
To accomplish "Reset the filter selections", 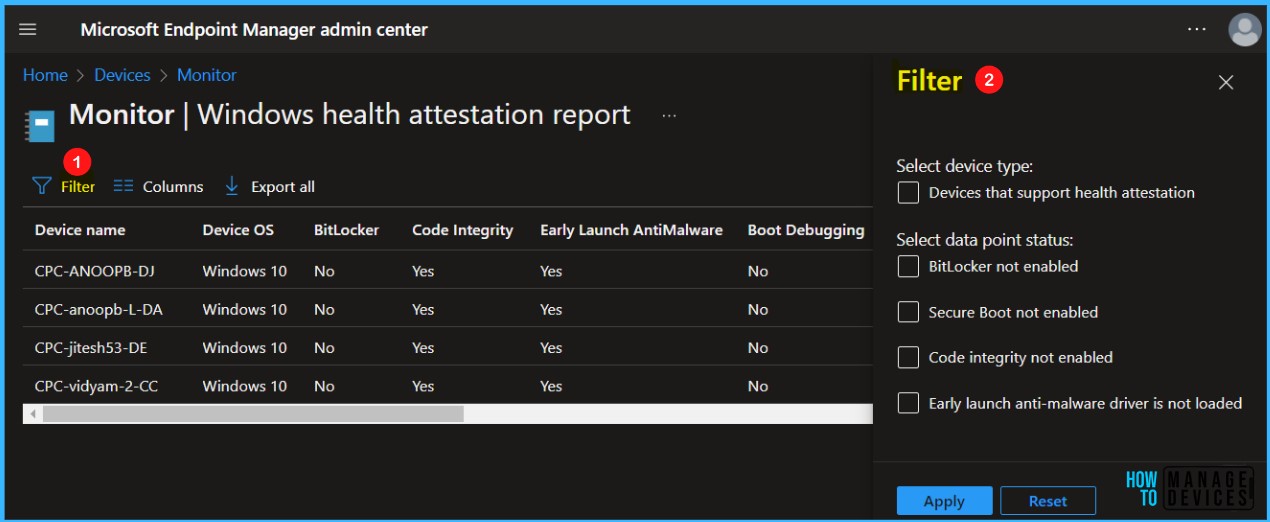I will tap(1048, 501).
